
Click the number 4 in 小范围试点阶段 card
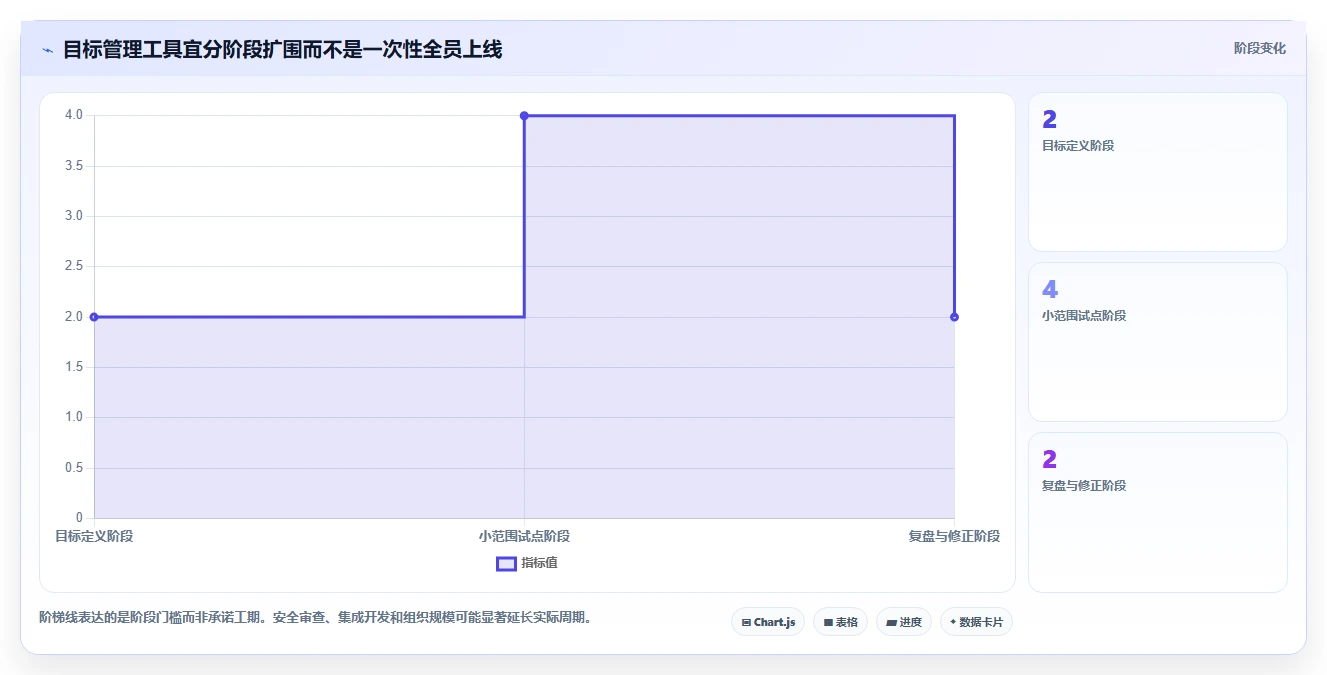point(1049,290)
